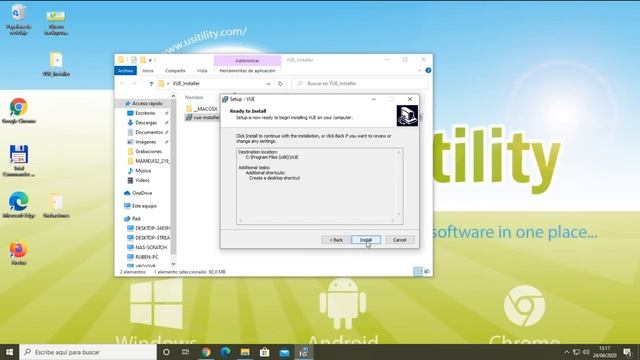Open Descargas in quick access
The width and height of the screenshot is (640, 360).
coord(146,123)
